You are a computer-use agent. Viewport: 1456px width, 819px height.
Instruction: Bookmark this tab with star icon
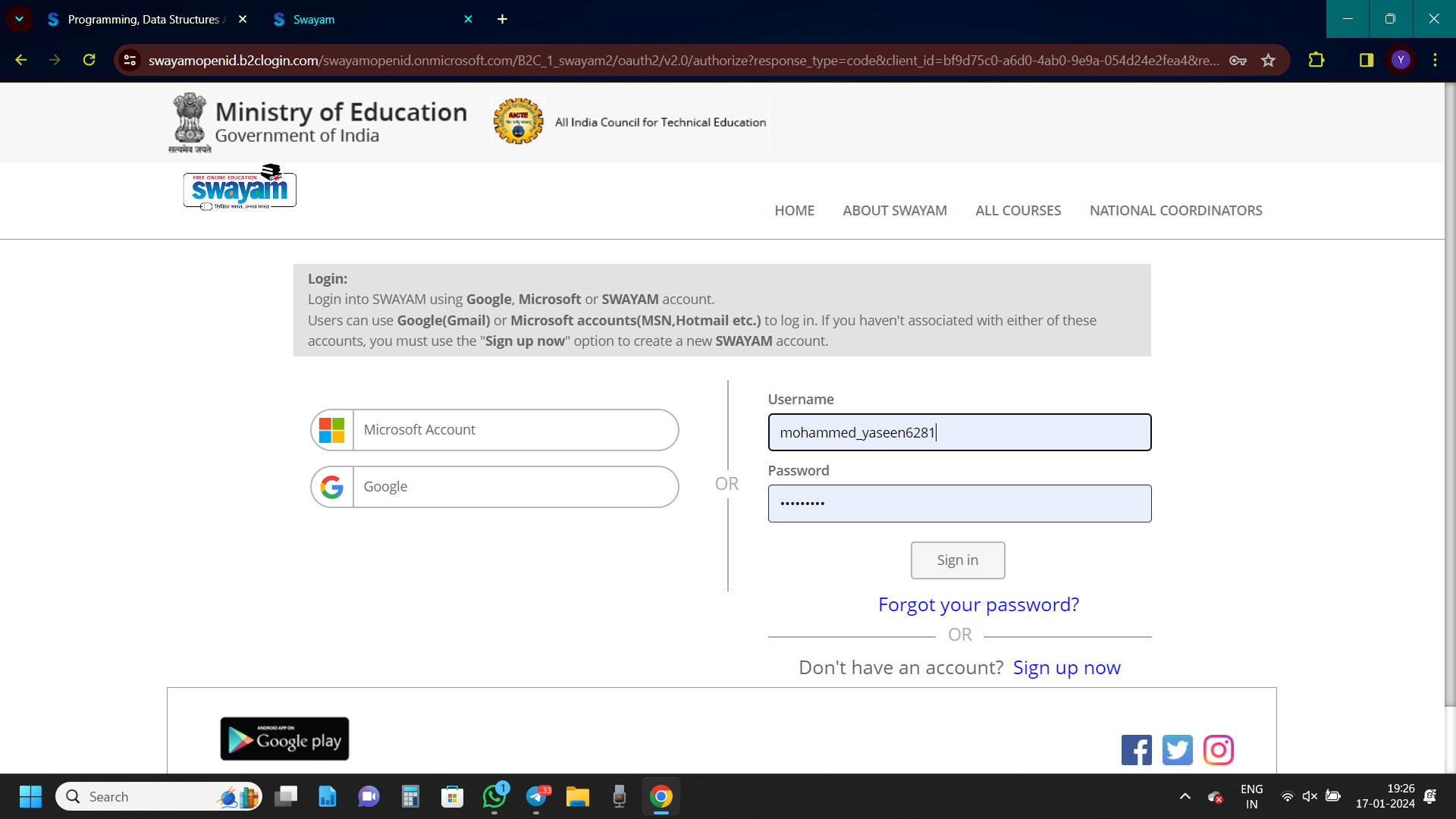[1268, 60]
